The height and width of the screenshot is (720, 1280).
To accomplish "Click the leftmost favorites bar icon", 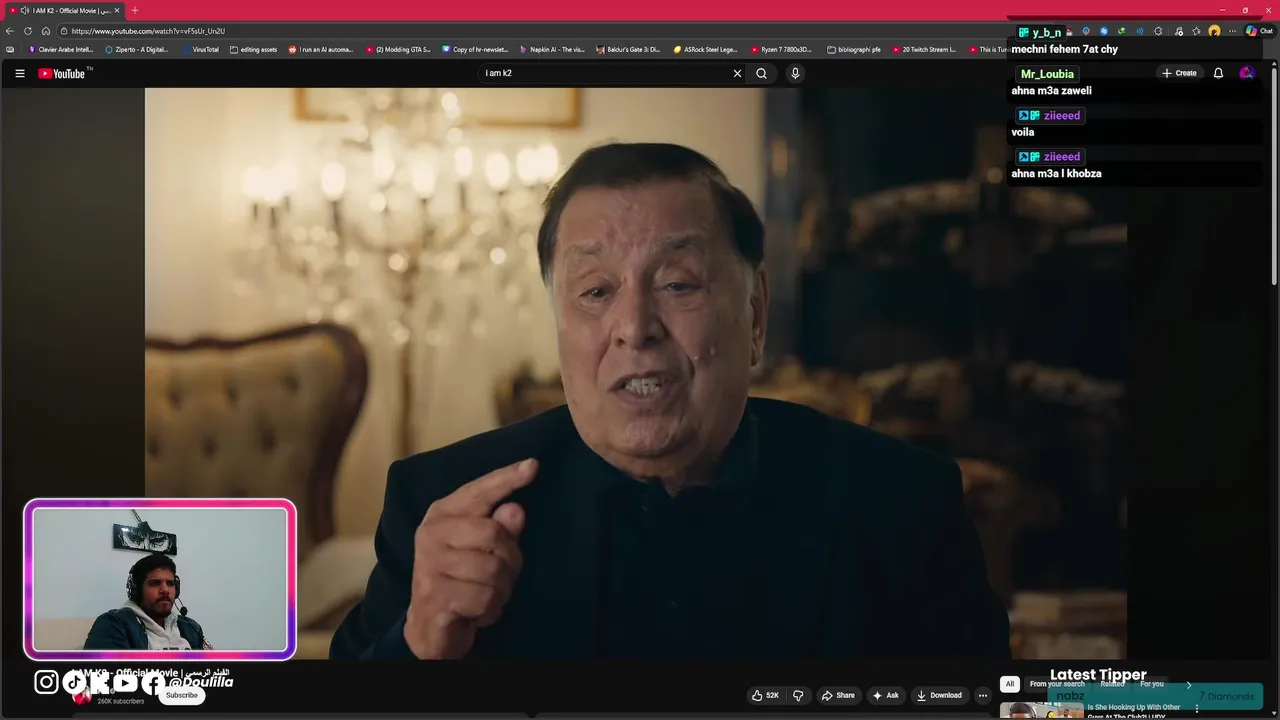I will pos(10,49).
